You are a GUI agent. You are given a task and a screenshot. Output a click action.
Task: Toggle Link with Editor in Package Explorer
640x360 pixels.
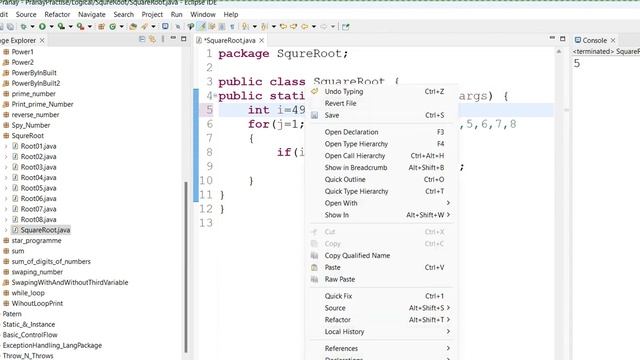tap(152, 39)
